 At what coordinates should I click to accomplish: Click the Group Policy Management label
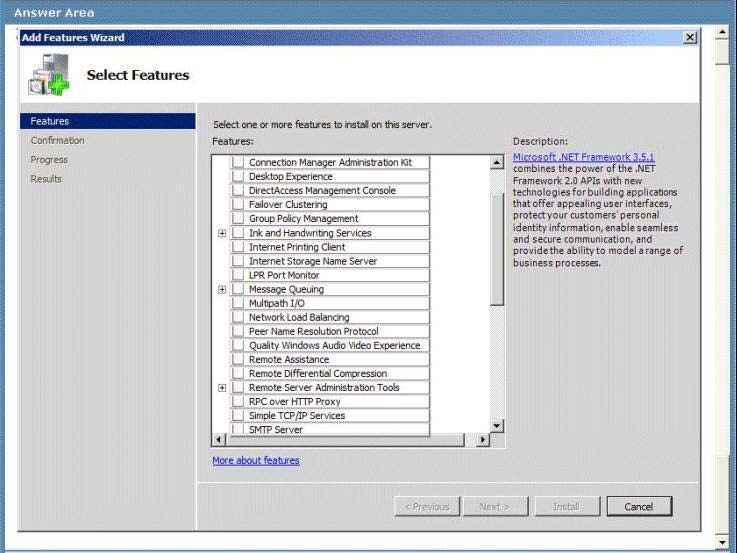click(304, 218)
